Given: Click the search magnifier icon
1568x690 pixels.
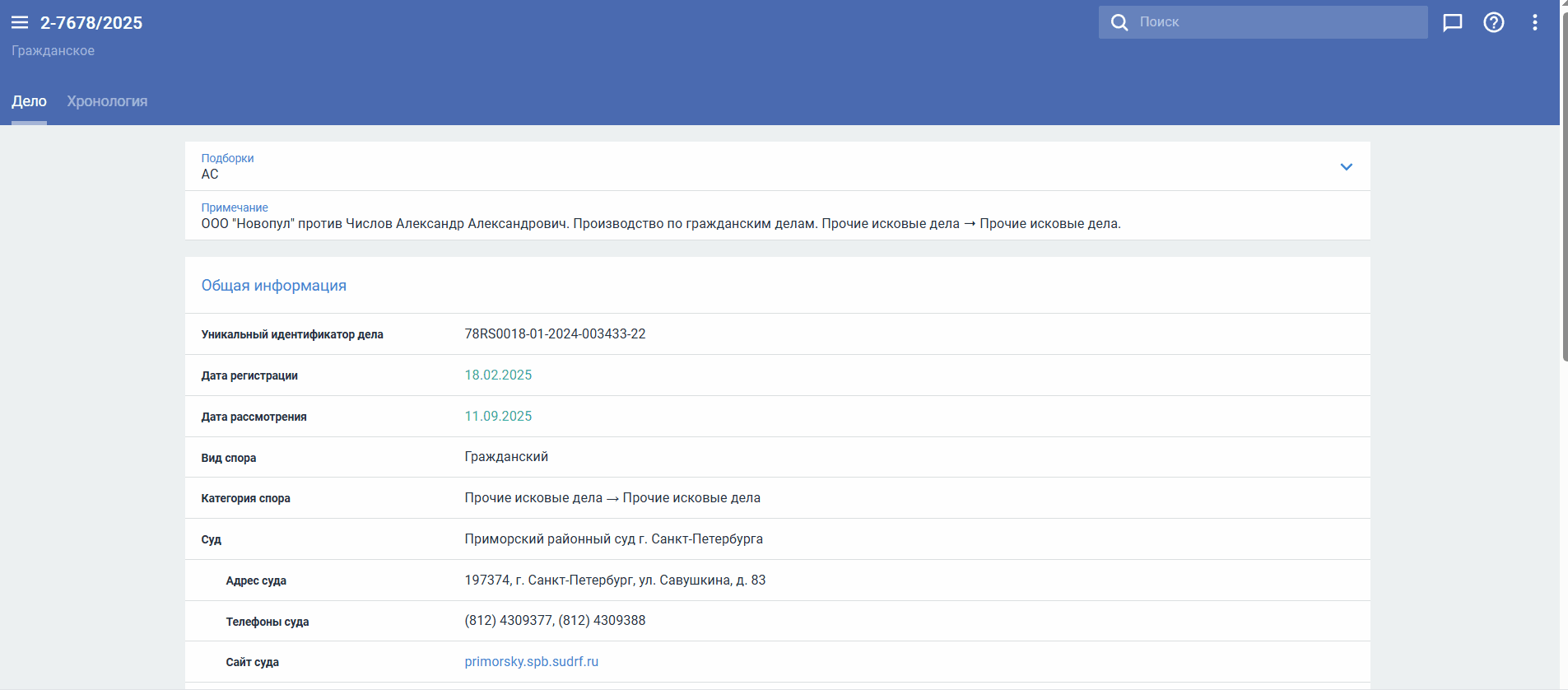Looking at the screenshot, I should (1119, 22).
